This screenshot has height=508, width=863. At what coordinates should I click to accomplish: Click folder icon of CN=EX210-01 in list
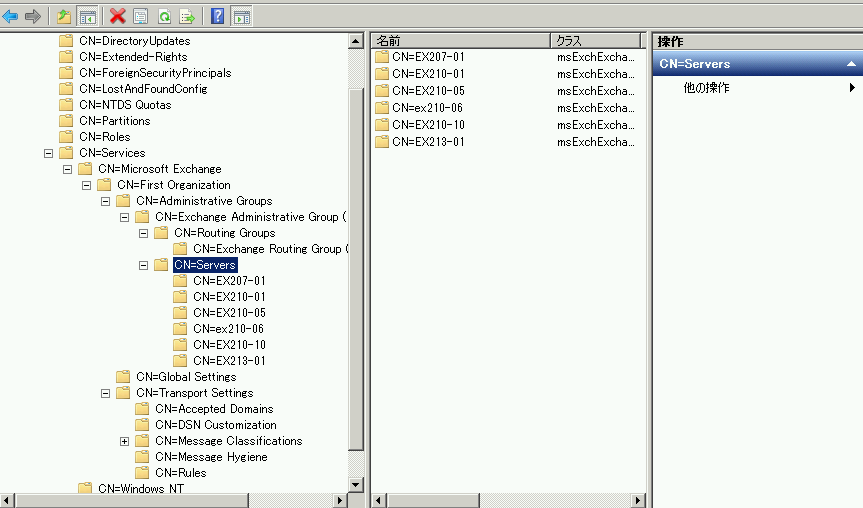tap(382, 74)
